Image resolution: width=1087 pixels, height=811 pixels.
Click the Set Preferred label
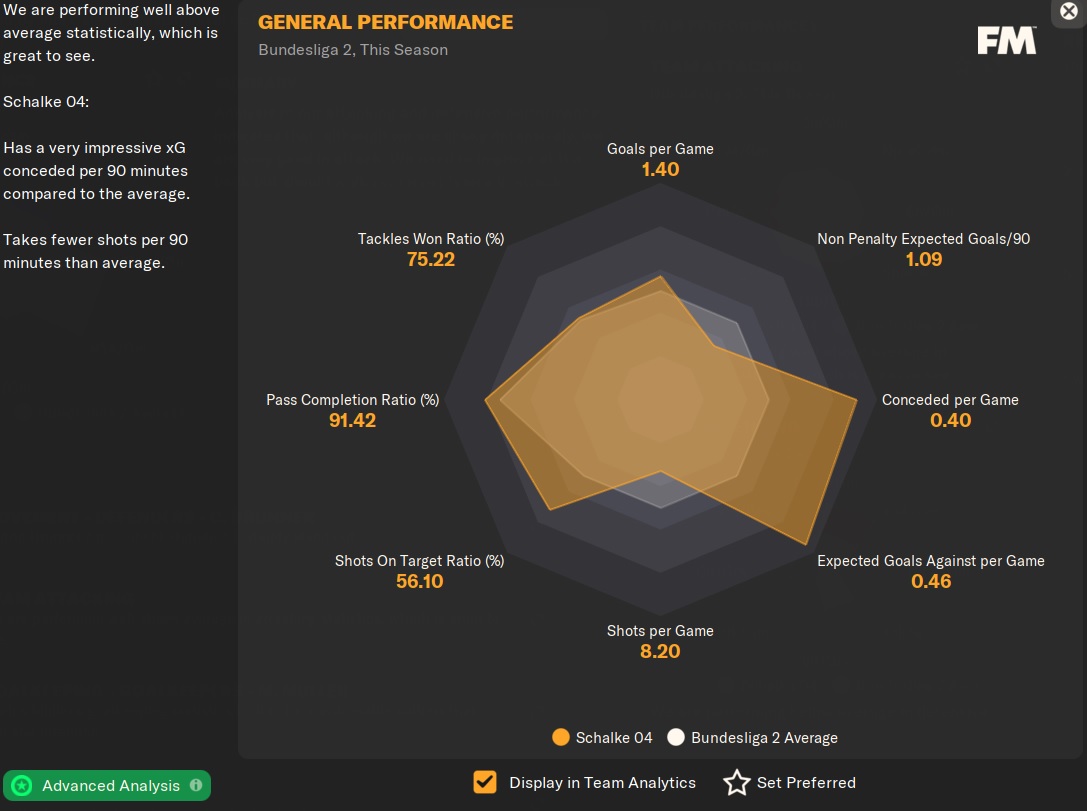pos(806,783)
